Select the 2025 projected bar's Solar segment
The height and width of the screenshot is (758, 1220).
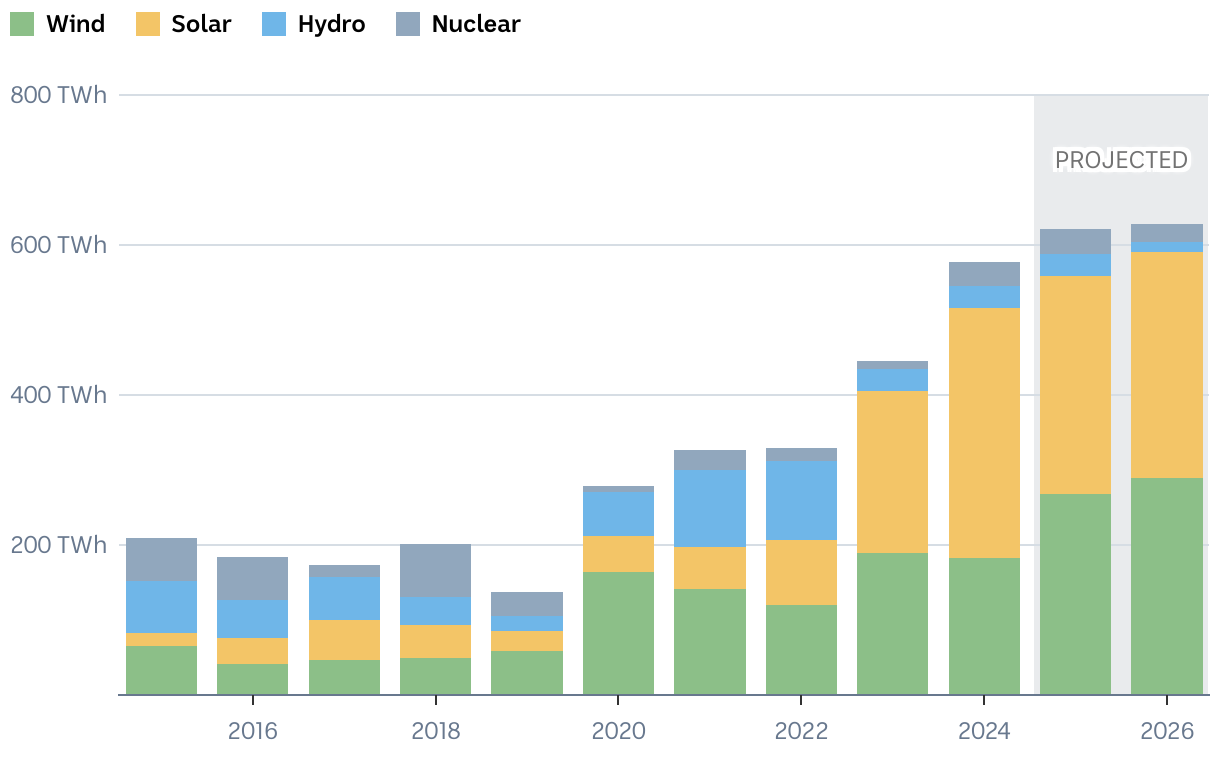[1075, 384]
